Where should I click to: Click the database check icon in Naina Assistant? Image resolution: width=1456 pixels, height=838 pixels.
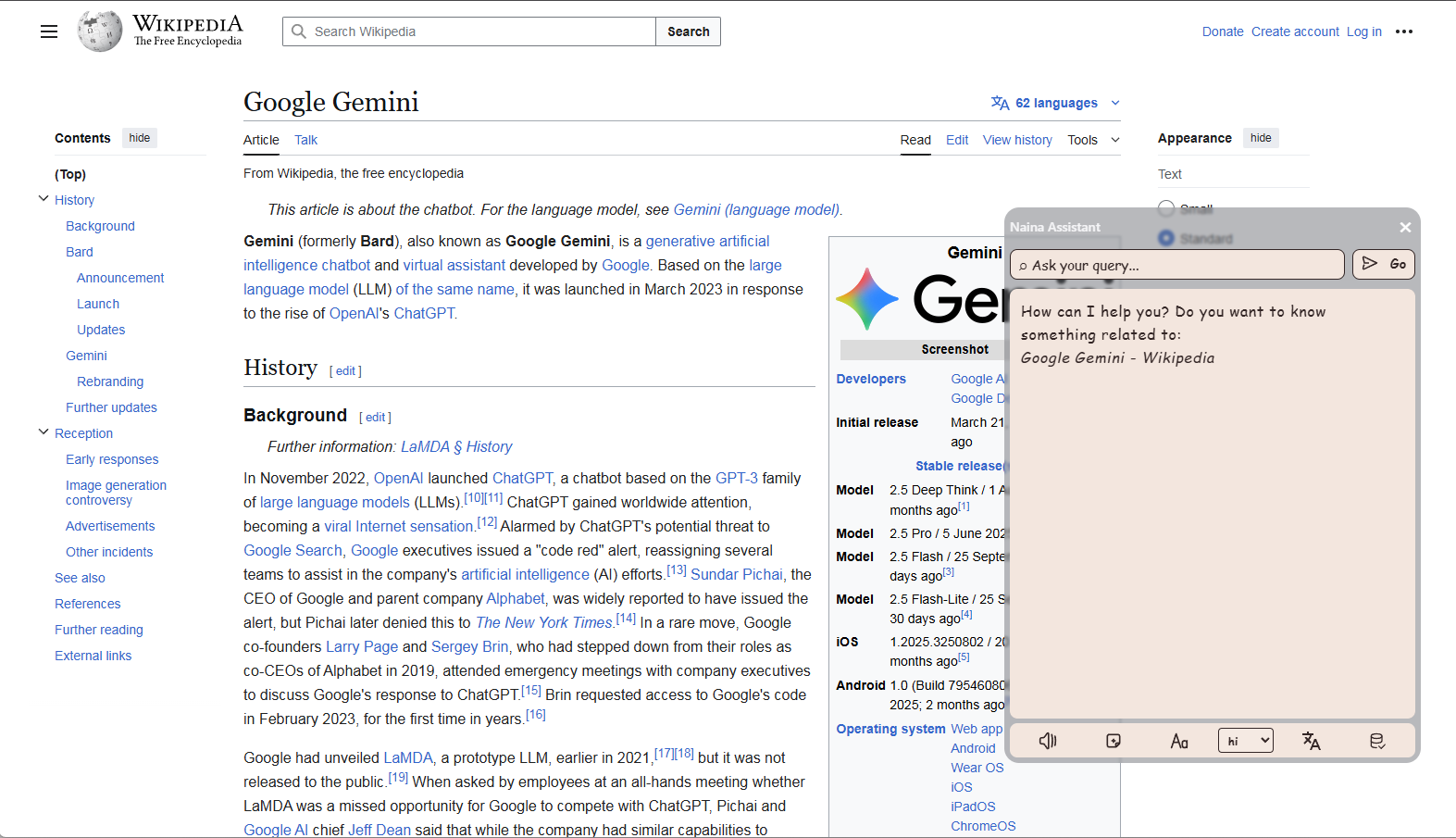[x=1377, y=741]
